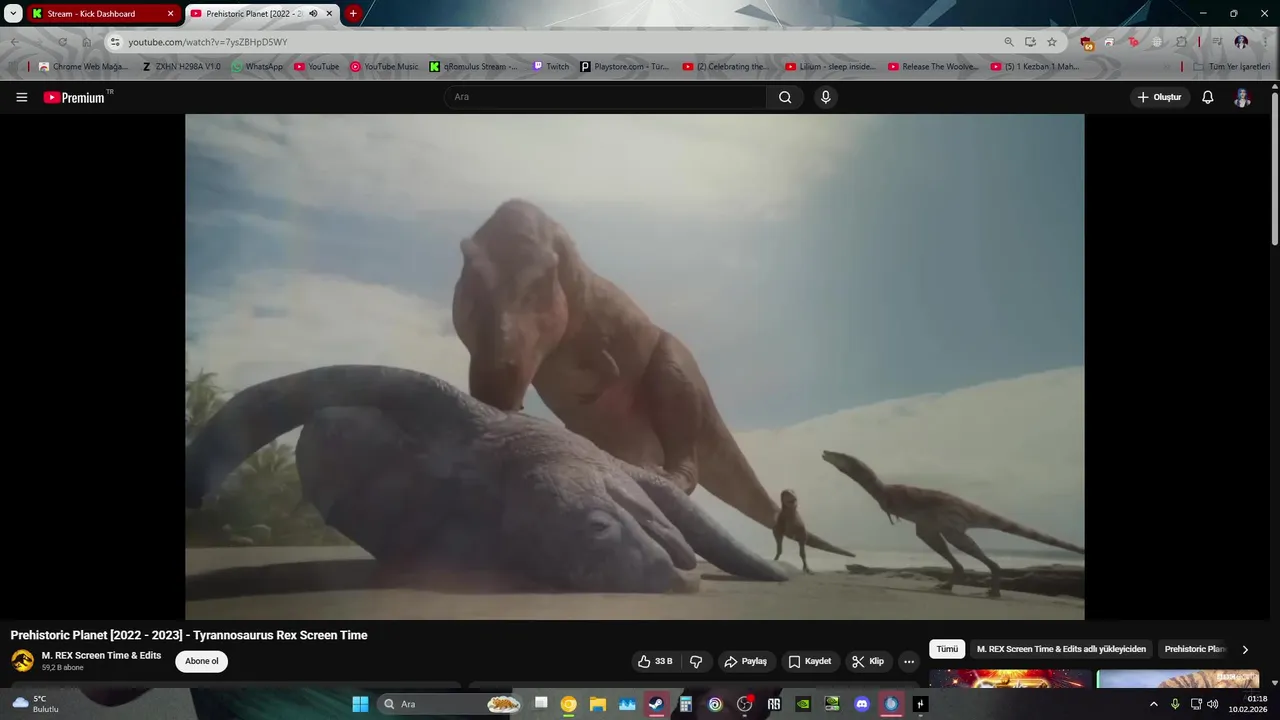Open tab search dropdown arrow

click(x=13, y=14)
